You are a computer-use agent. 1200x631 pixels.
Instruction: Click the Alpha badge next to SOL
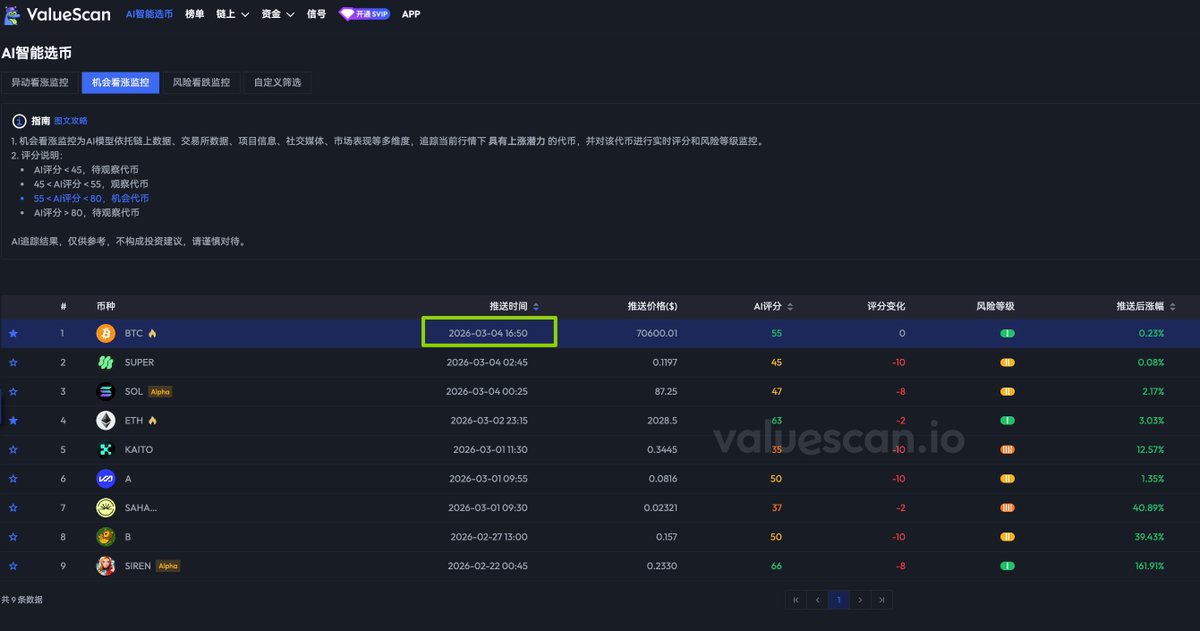pos(160,392)
